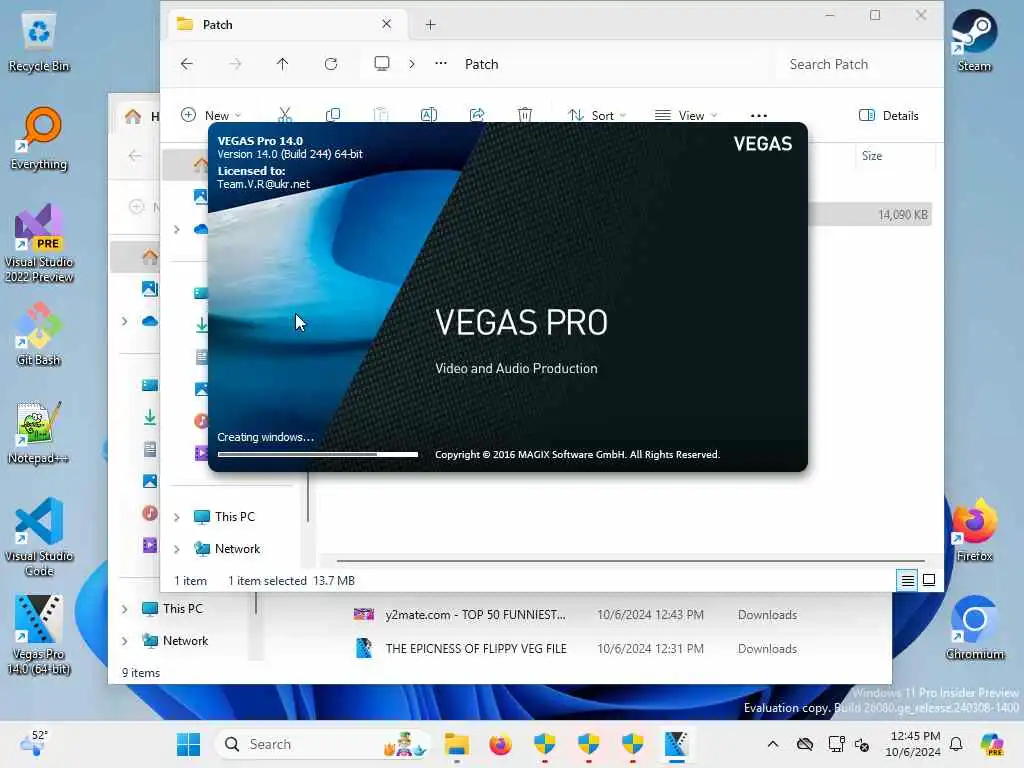Click the Share icon in Patch toolbar
Image resolution: width=1024 pixels, height=768 pixels.
coord(477,115)
